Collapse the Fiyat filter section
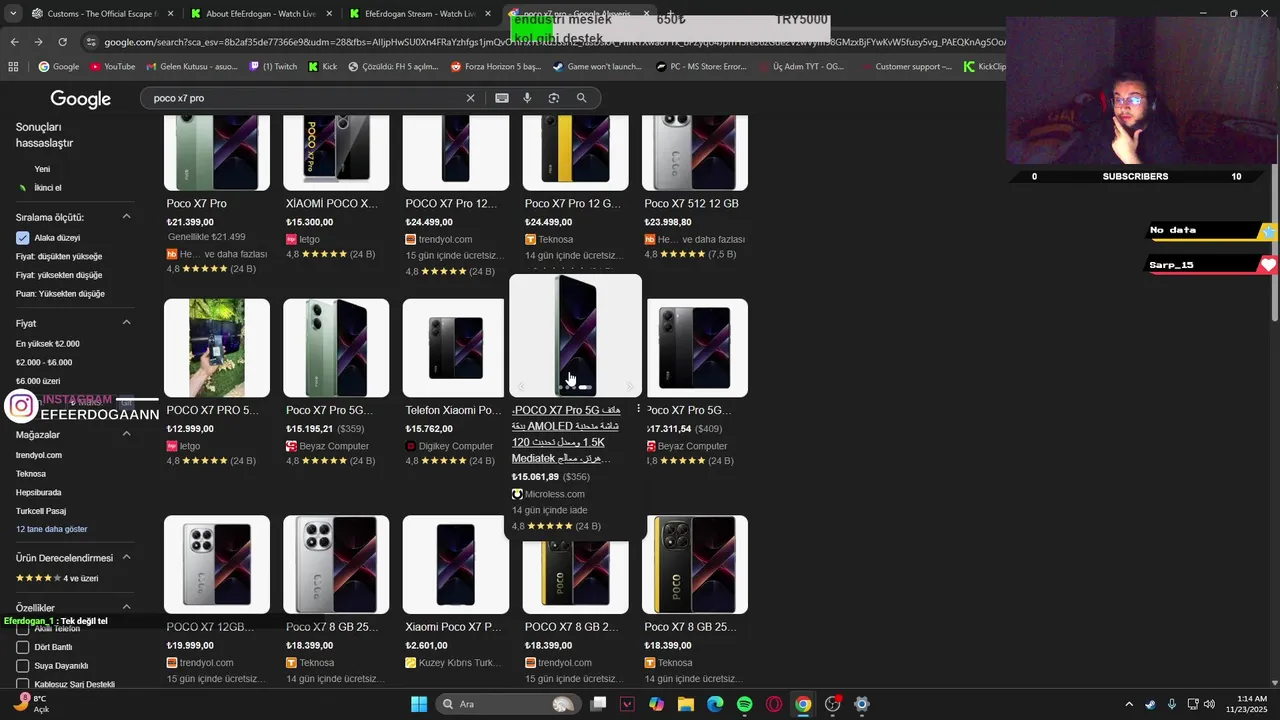This screenshot has width=1280, height=720. (x=127, y=323)
